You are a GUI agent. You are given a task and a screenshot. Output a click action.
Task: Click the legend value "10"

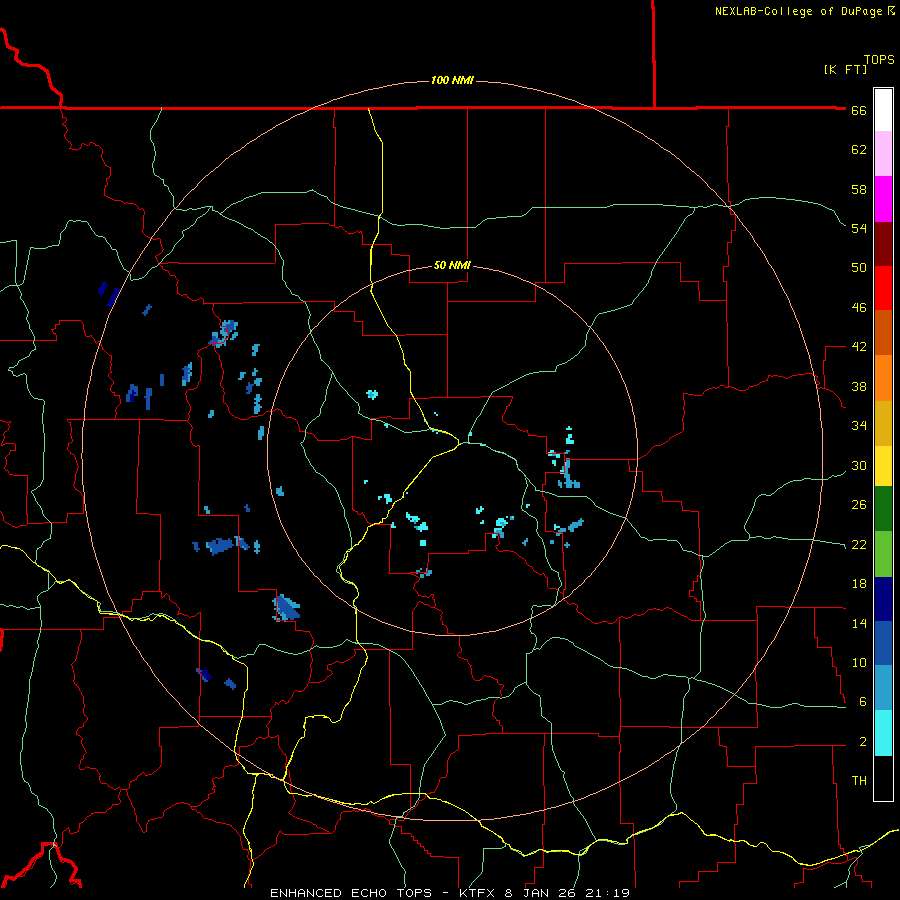tap(859, 662)
